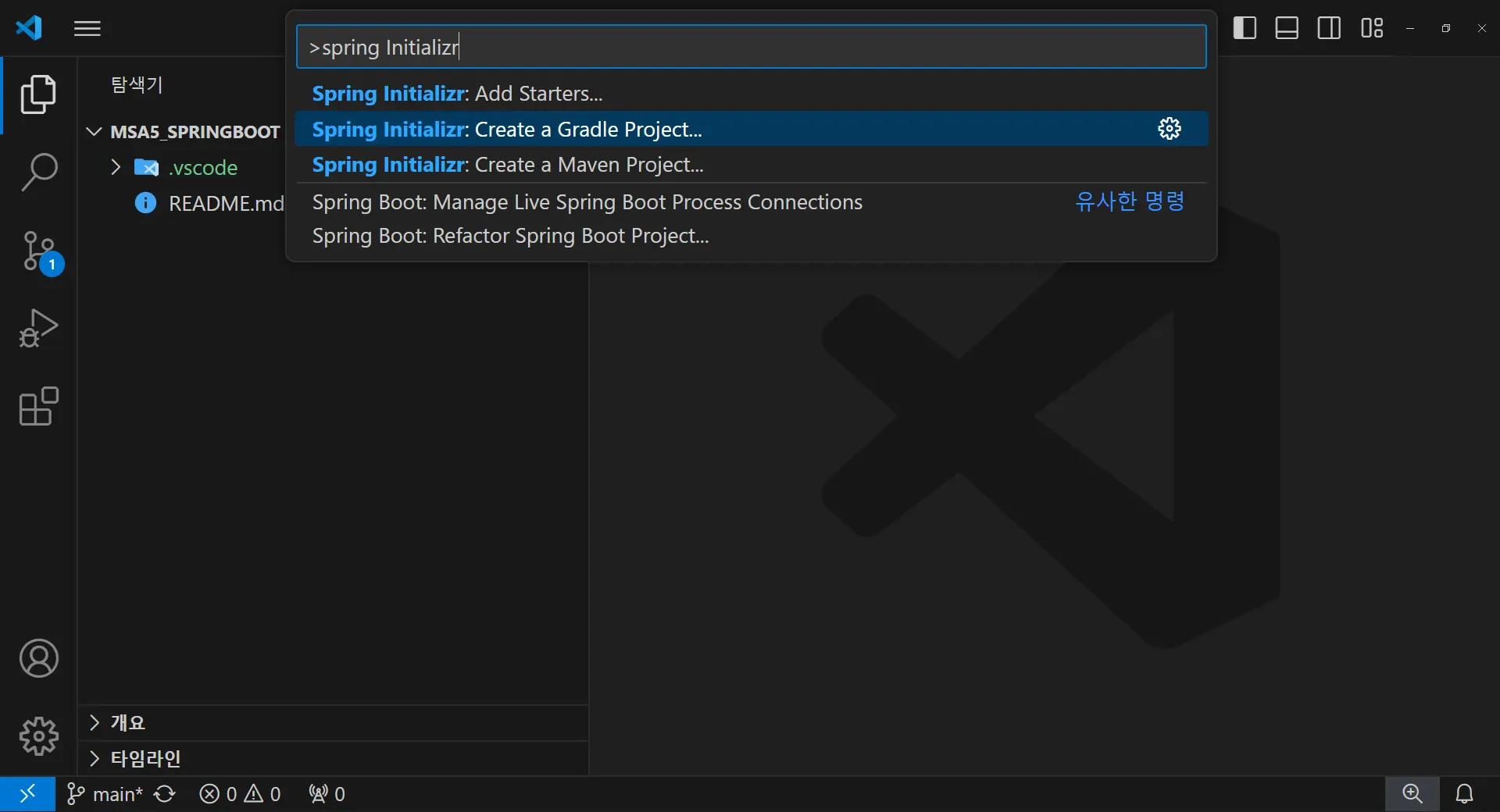Viewport: 1500px width, 812px height.
Task: Open the README.md file
Action: [209, 203]
